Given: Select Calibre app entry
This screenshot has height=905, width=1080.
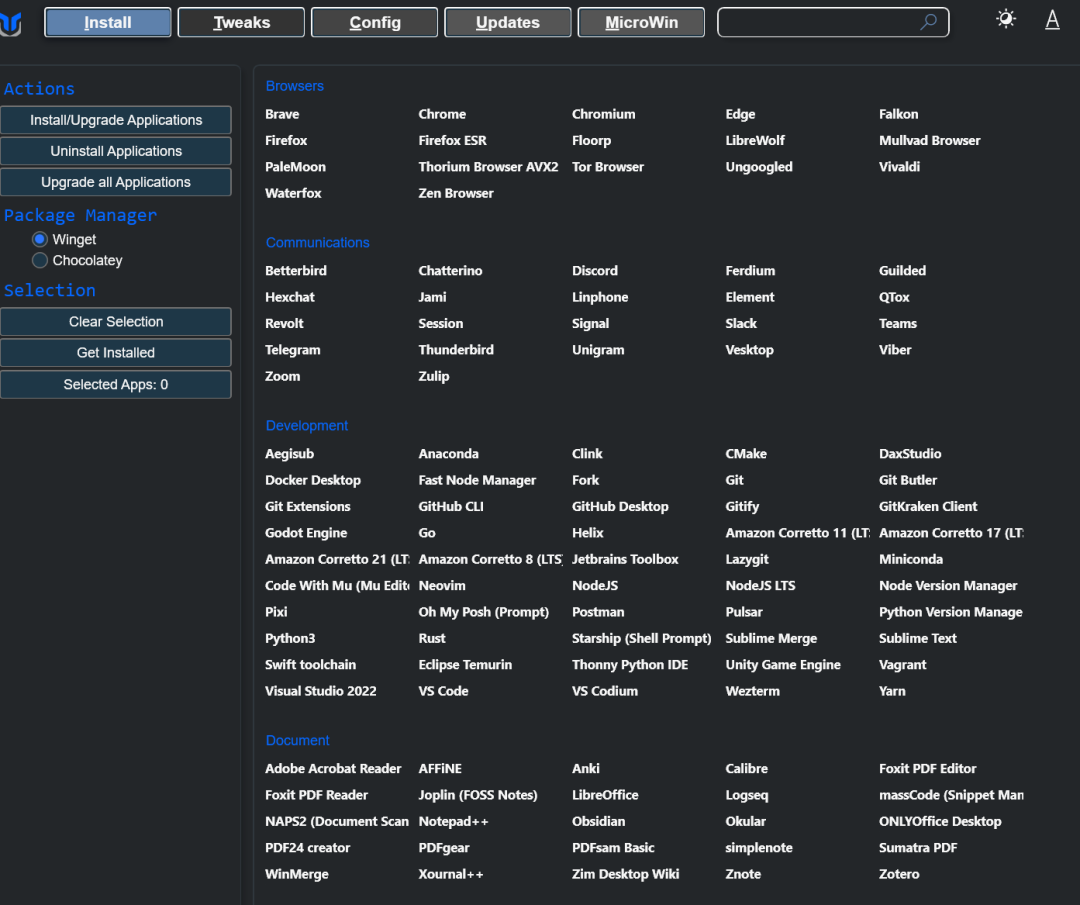Looking at the screenshot, I should 746,769.
